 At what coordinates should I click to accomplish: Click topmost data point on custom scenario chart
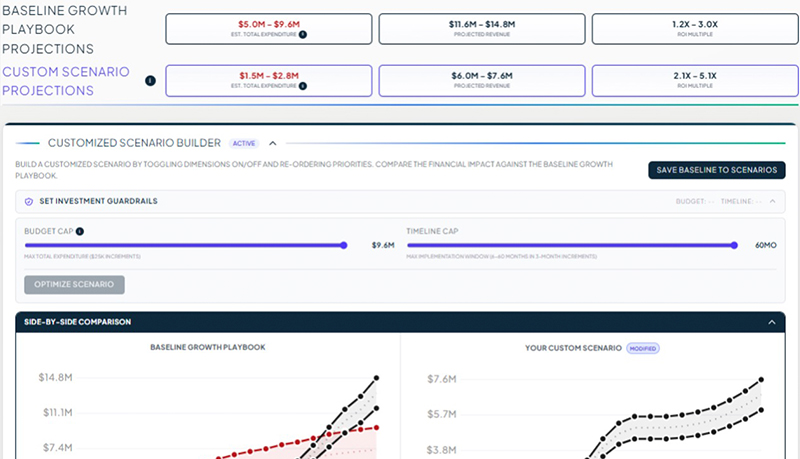point(761,379)
